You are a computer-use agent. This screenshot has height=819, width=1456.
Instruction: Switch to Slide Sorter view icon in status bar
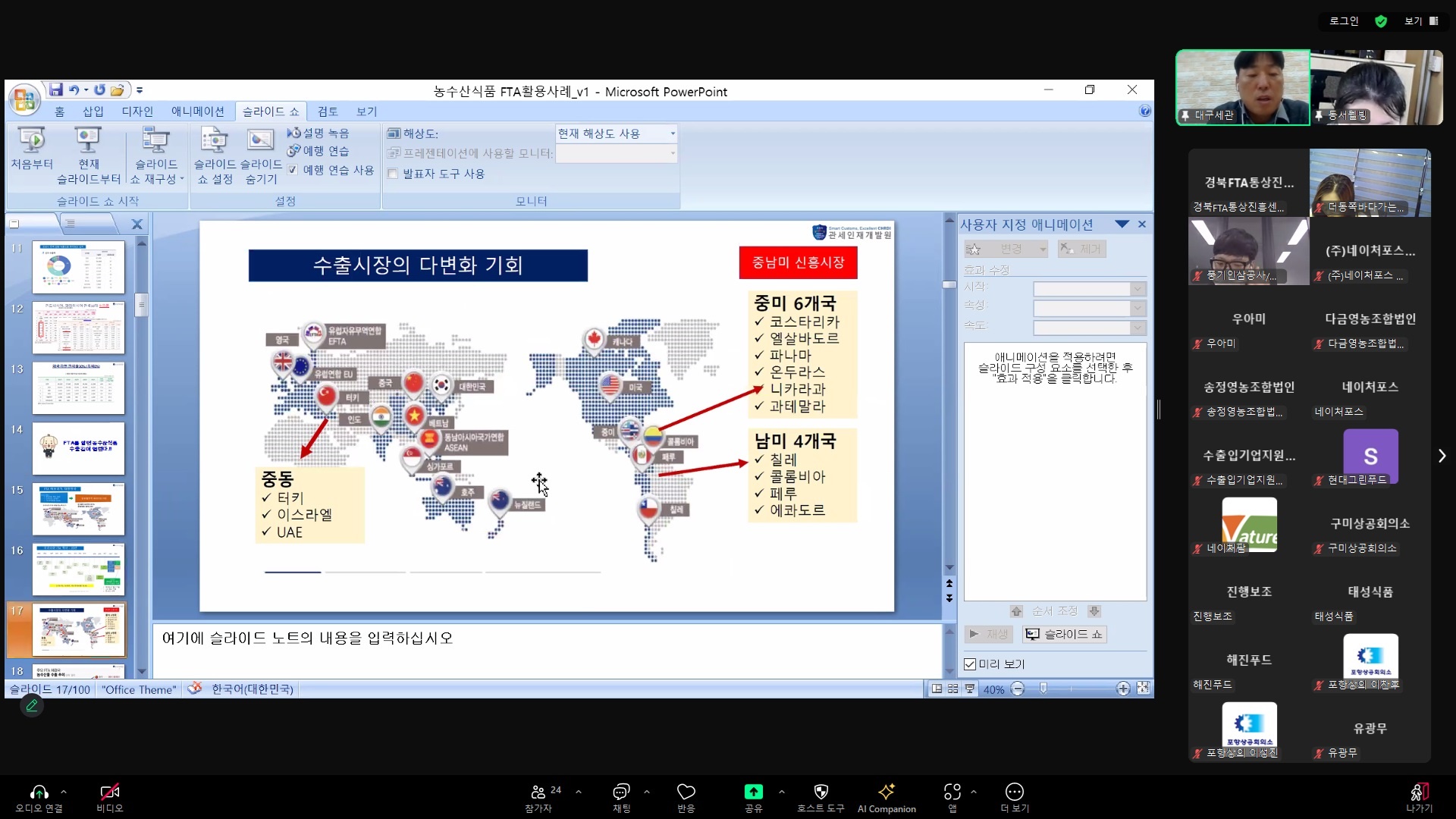pyautogui.click(x=953, y=689)
